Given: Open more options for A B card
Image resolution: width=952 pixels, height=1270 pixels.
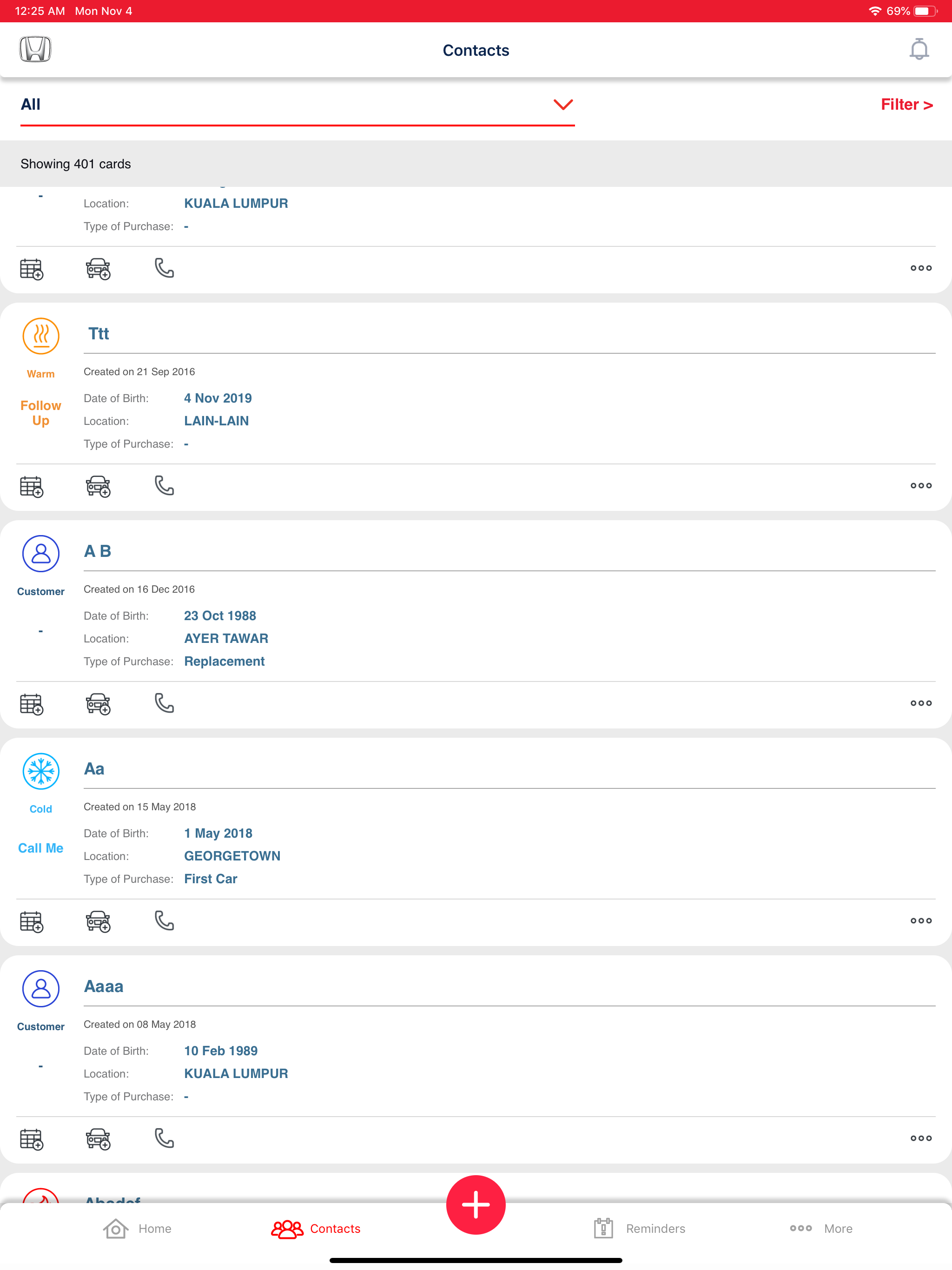Looking at the screenshot, I should [920, 703].
